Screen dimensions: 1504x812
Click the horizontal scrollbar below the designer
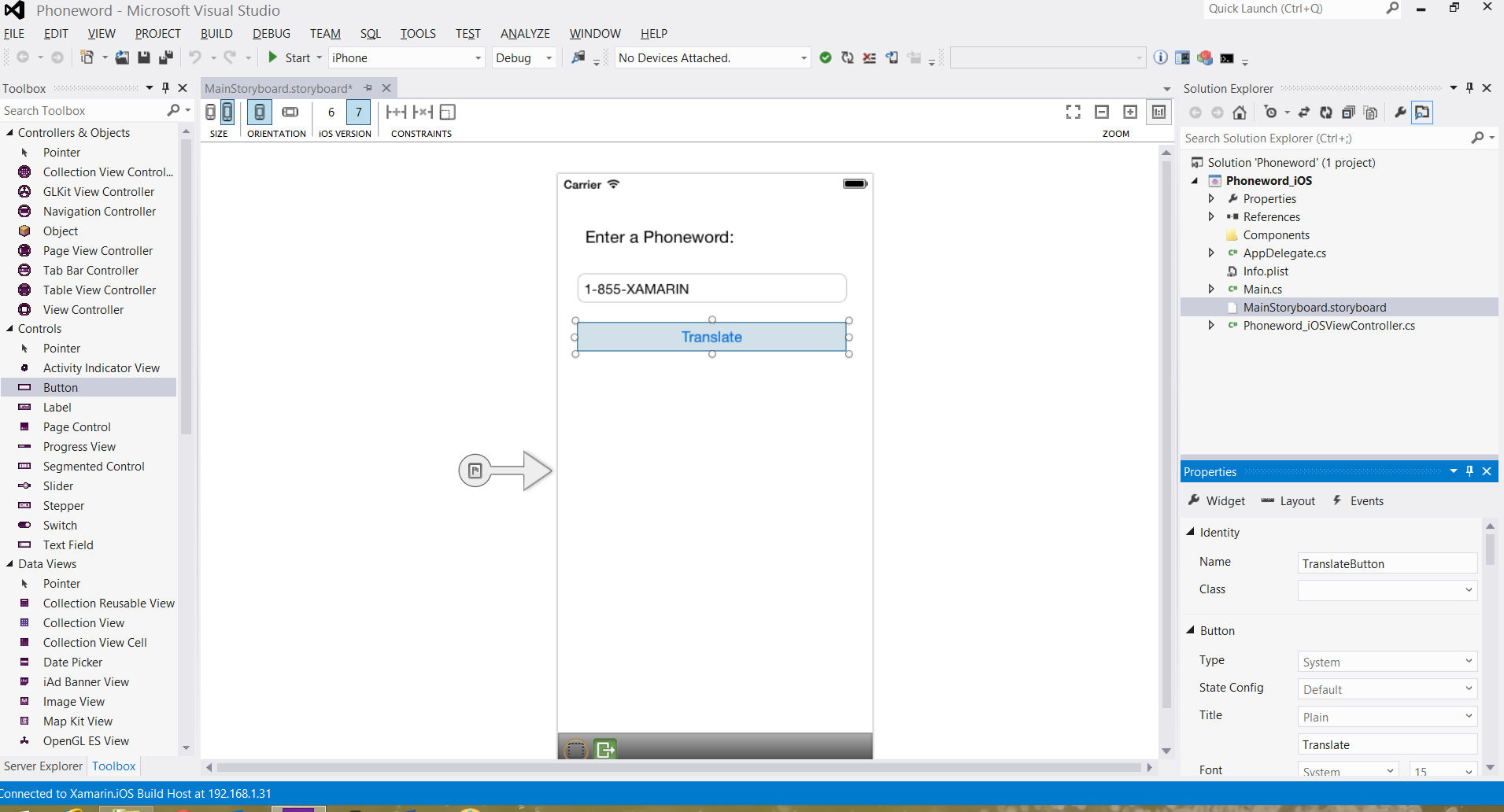pos(678,767)
